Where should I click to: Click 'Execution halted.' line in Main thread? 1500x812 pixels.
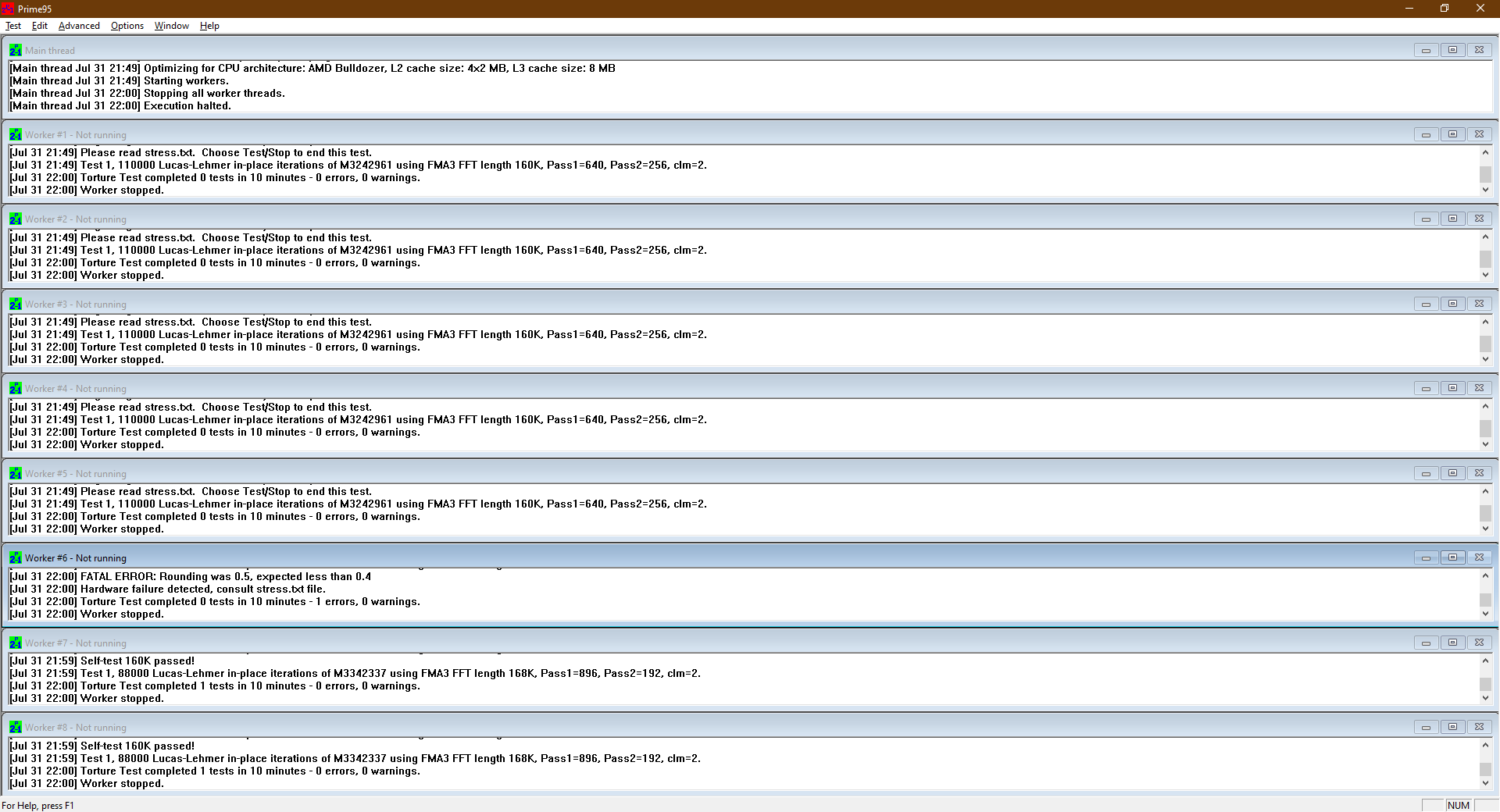click(120, 106)
